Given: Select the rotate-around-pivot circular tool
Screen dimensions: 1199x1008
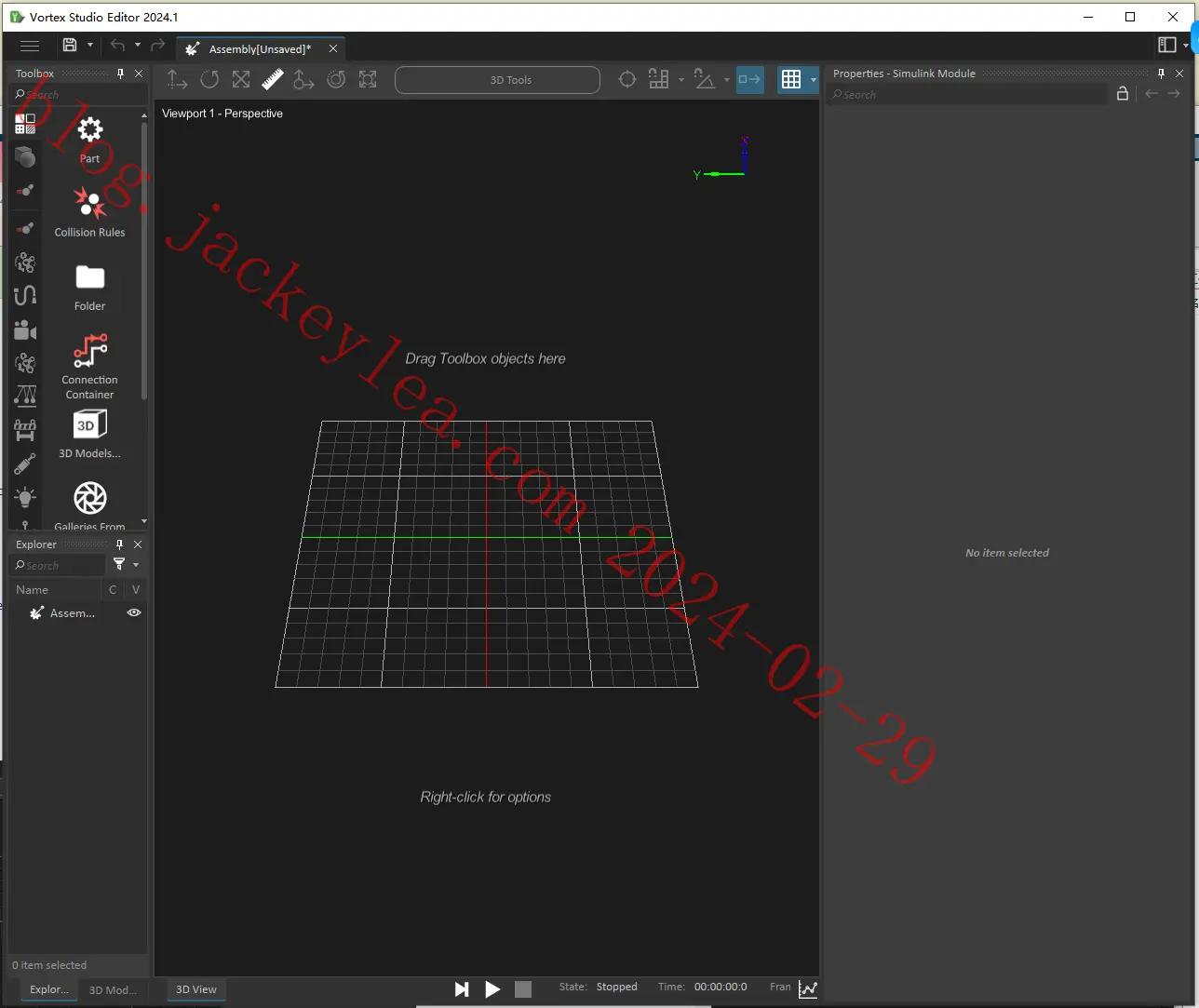Looking at the screenshot, I should point(336,80).
